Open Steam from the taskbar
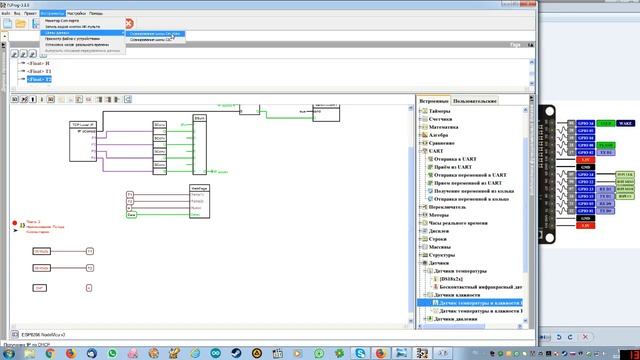This screenshot has height=360, width=640. click(236, 353)
